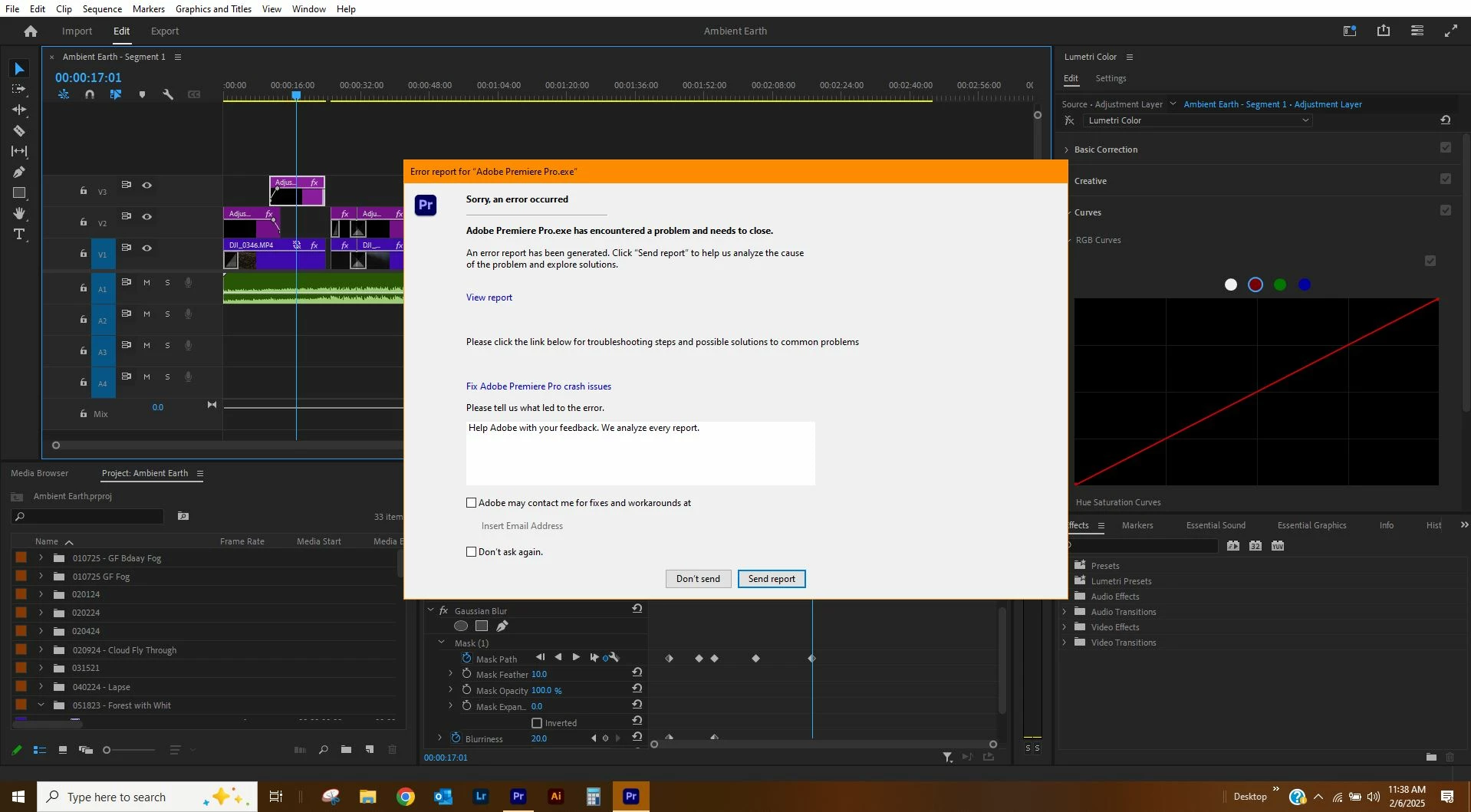
Task: Open Illustrator from the taskbar
Action: [x=556, y=797]
